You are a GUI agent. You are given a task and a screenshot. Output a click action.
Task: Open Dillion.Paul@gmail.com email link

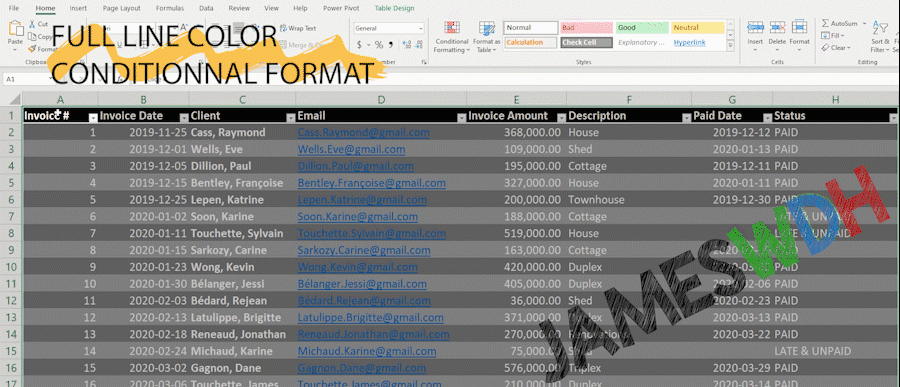(355, 166)
